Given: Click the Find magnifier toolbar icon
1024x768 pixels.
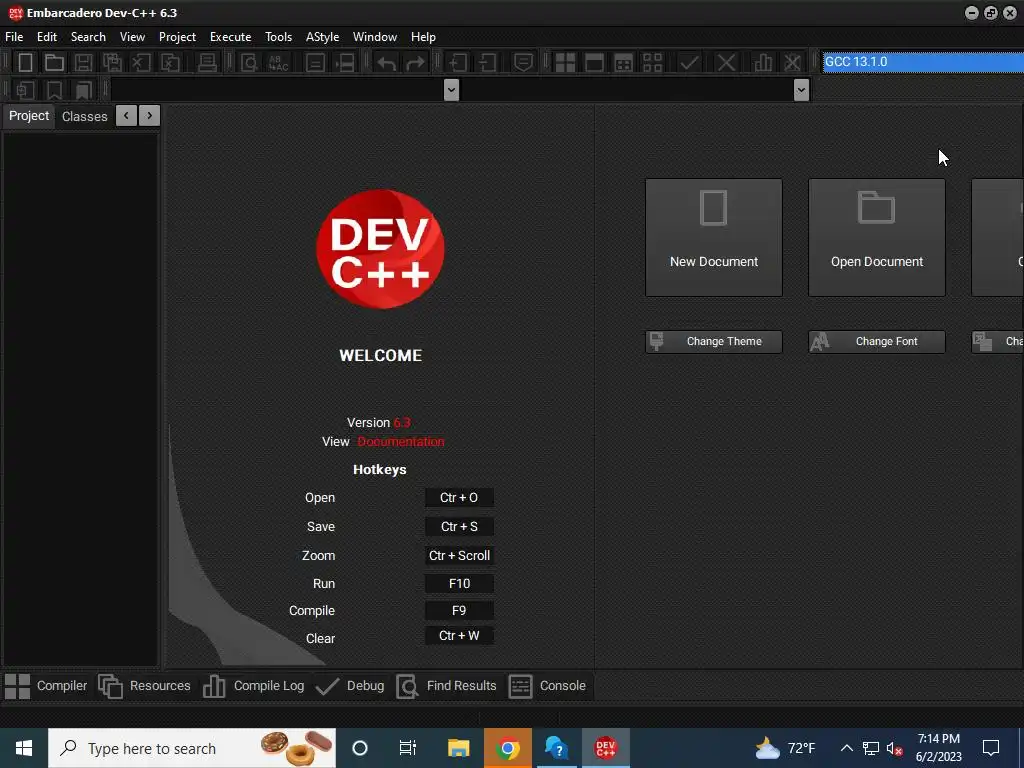Looking at the screenshot, I should 249,63.
